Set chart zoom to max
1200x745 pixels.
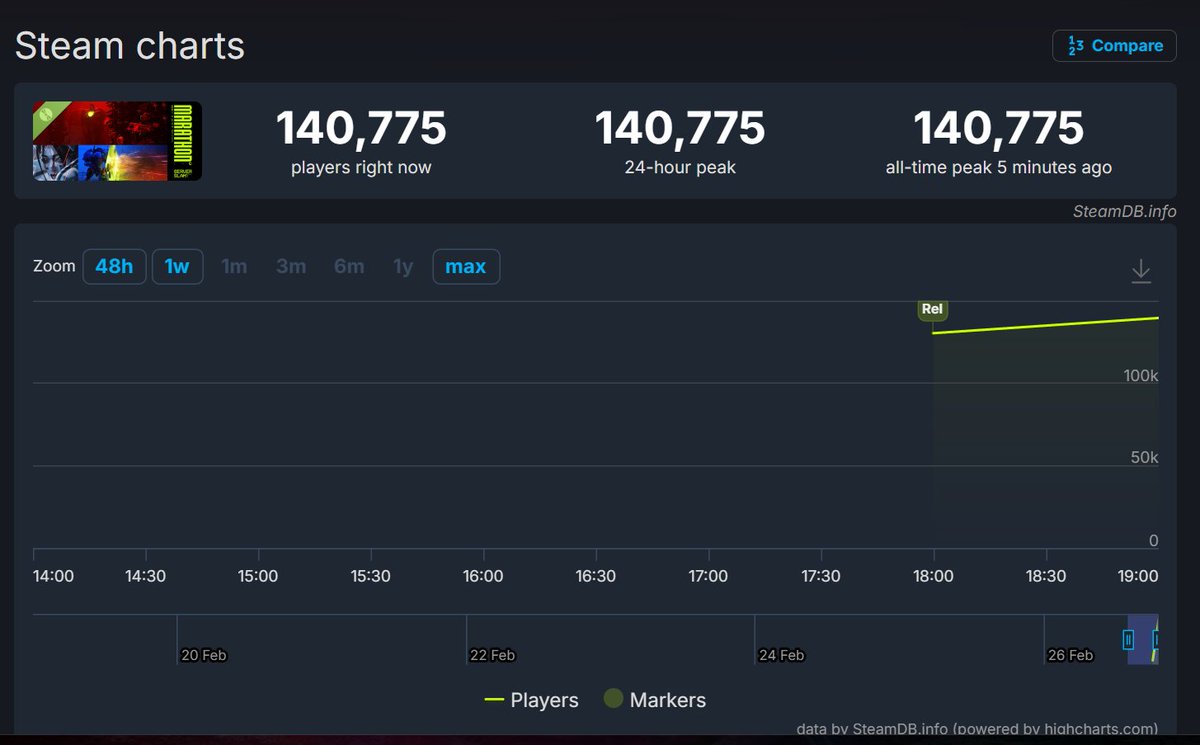[x=466, y=267]
